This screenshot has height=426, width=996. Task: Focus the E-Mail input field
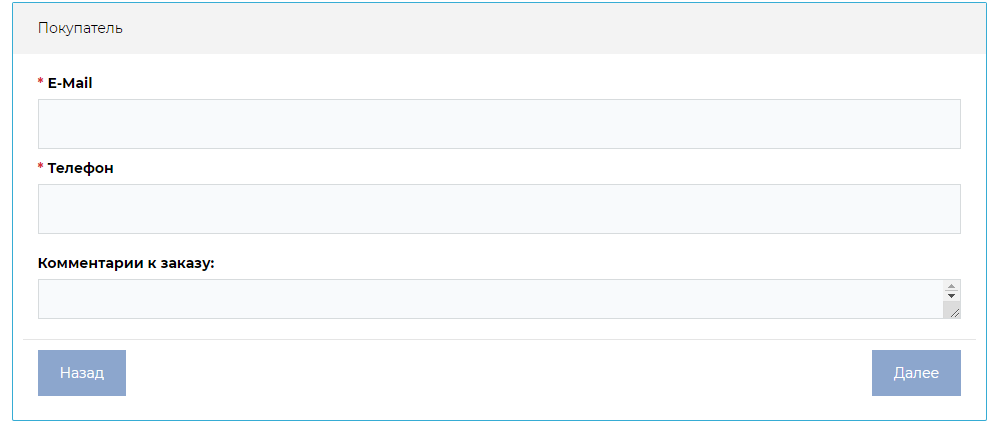point(499,124)
